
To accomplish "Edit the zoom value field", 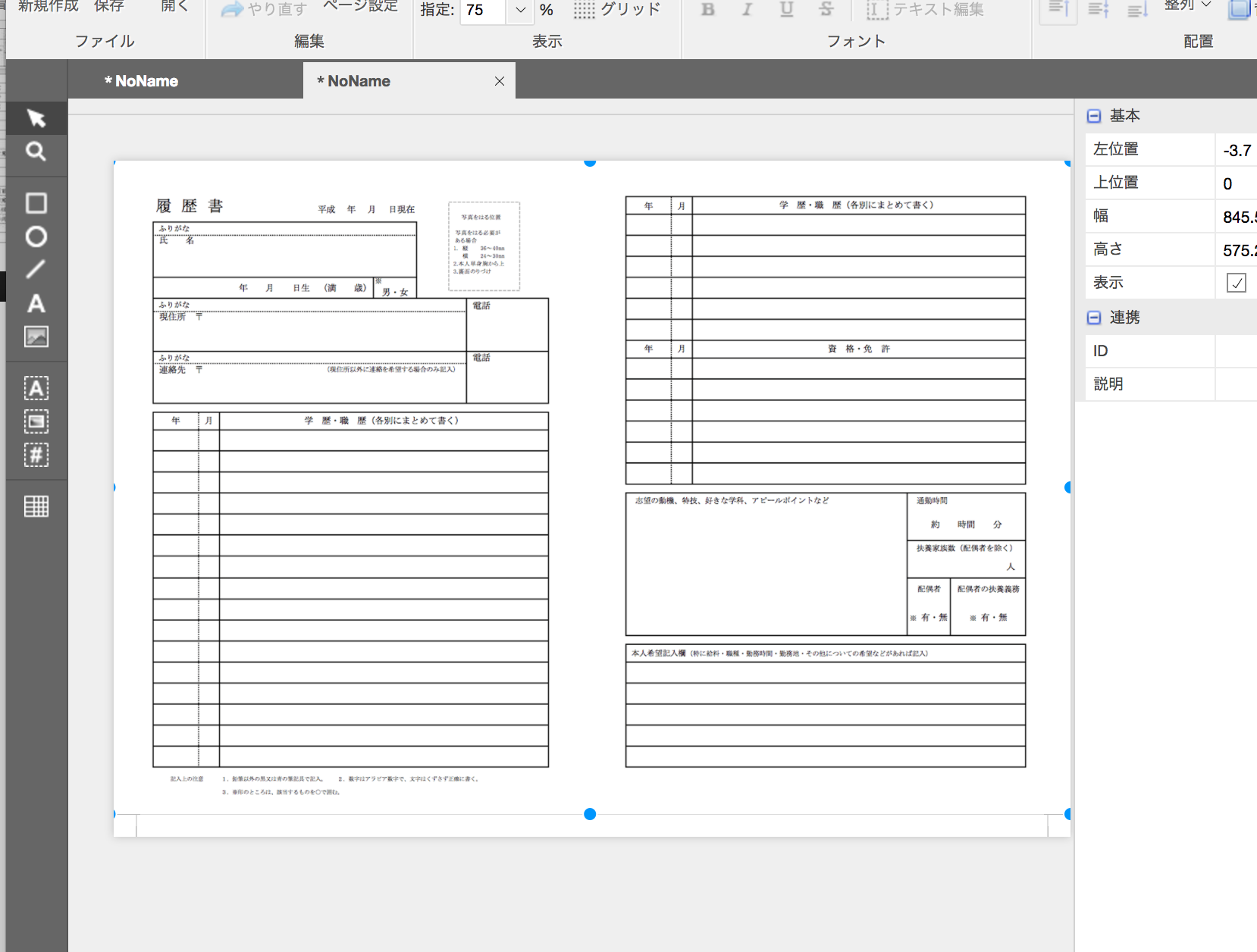I will coord(483,10).
